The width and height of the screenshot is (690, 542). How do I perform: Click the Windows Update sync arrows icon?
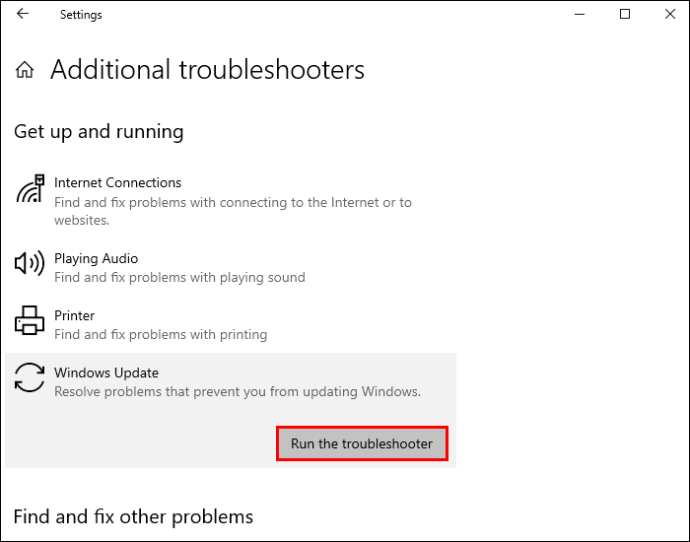coord(30,378)
